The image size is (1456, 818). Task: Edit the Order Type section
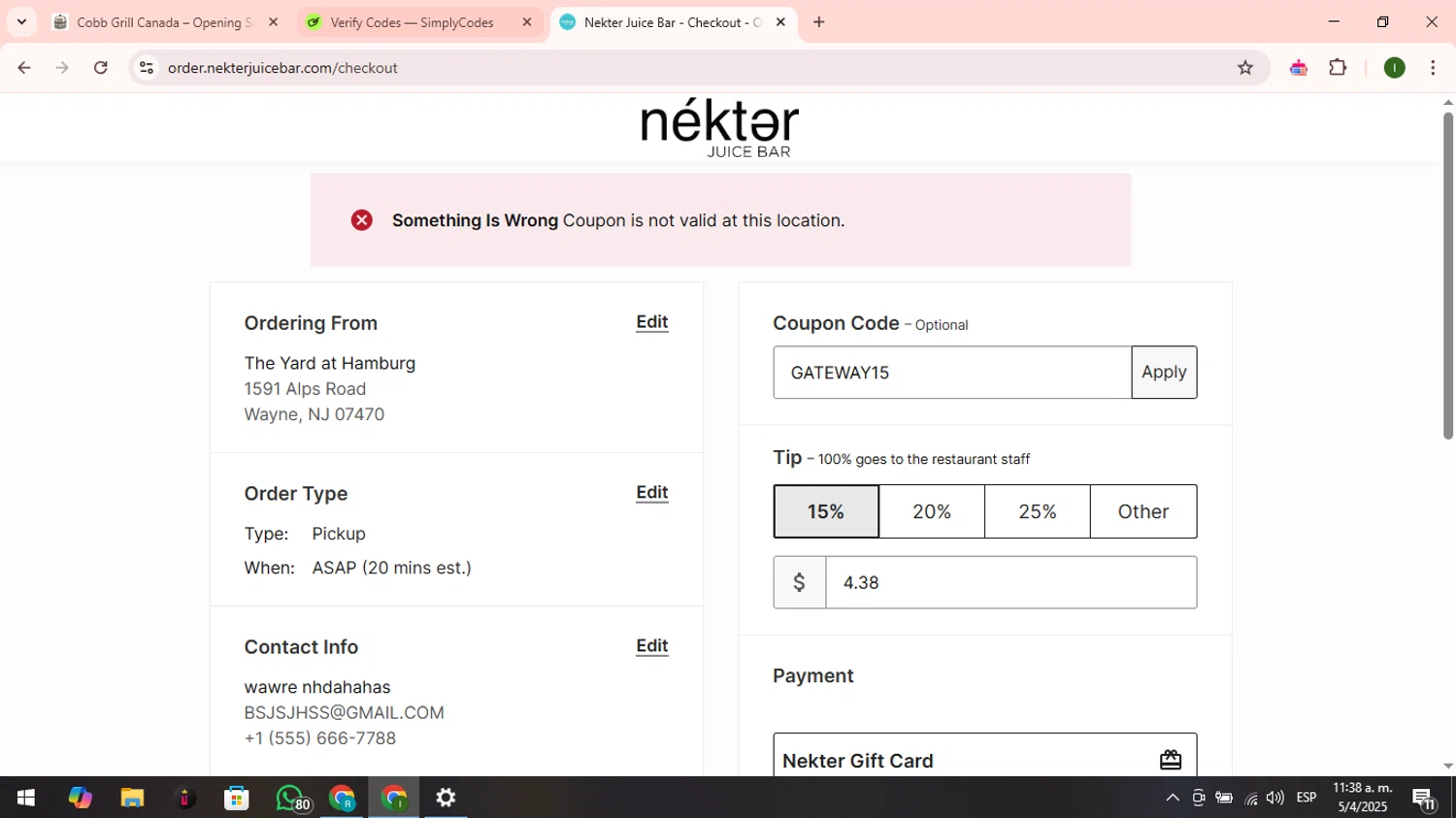click(x=652, y=493)
